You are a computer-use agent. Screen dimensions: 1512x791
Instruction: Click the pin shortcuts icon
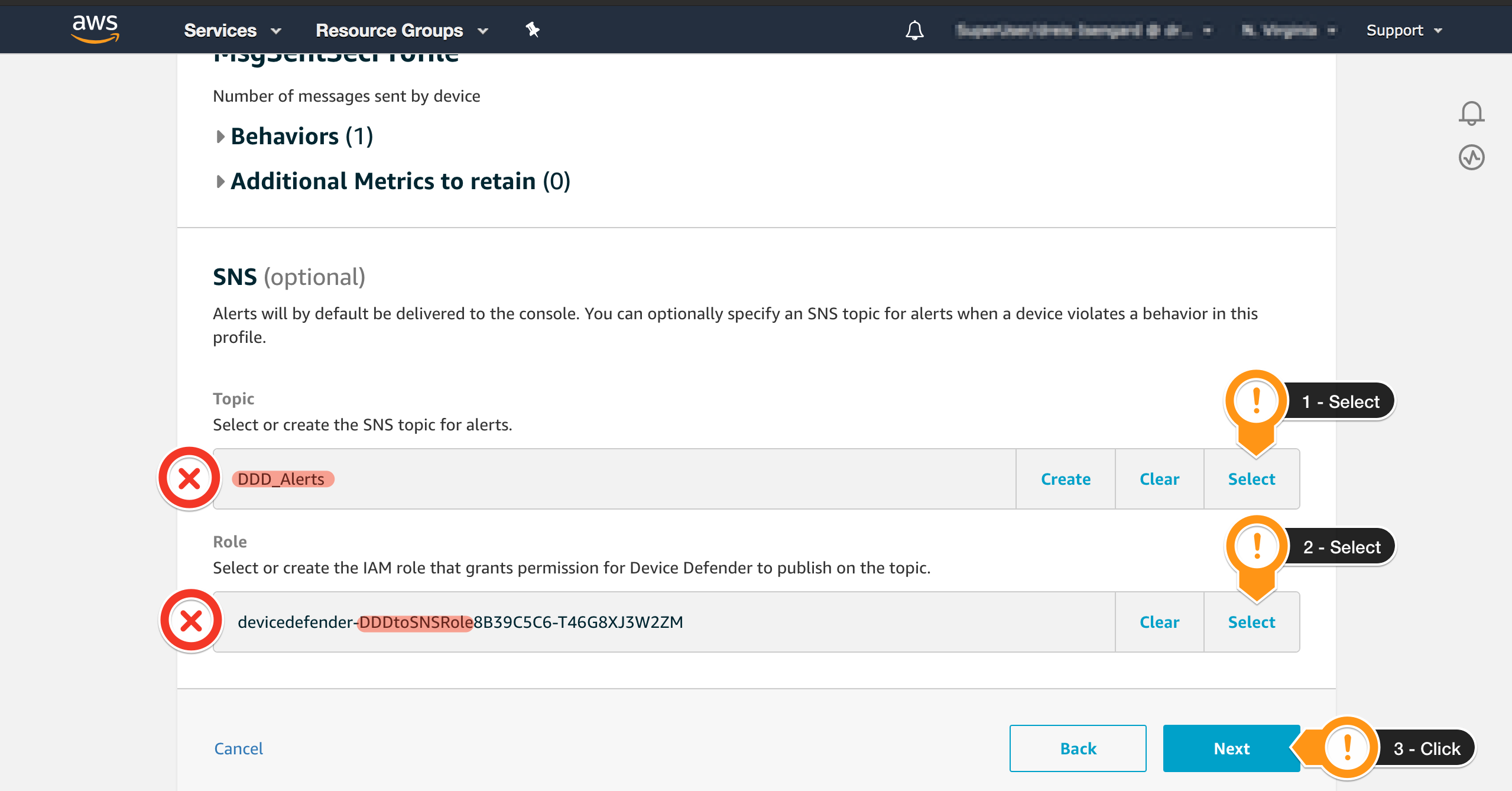tap(533, 30)
